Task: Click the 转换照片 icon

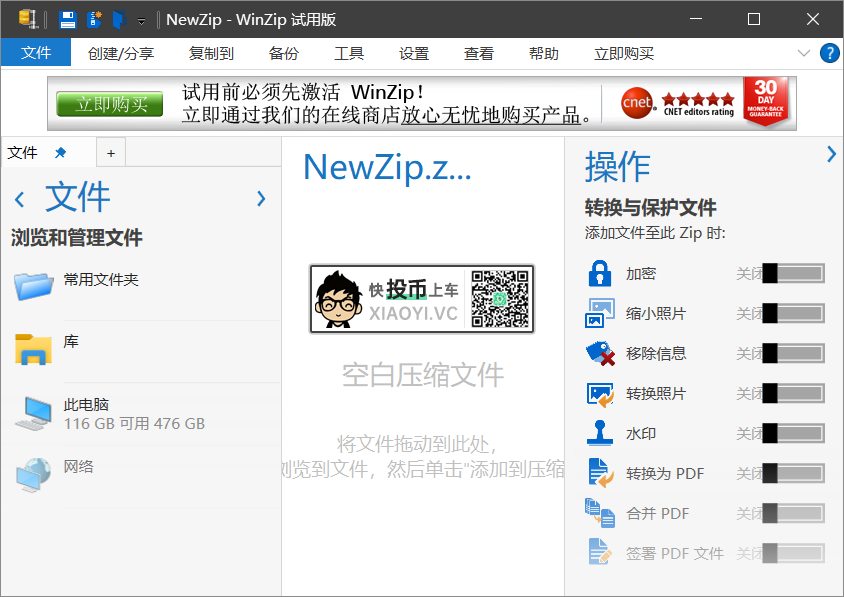Action: pyautogui.click(x=600, y=394)
